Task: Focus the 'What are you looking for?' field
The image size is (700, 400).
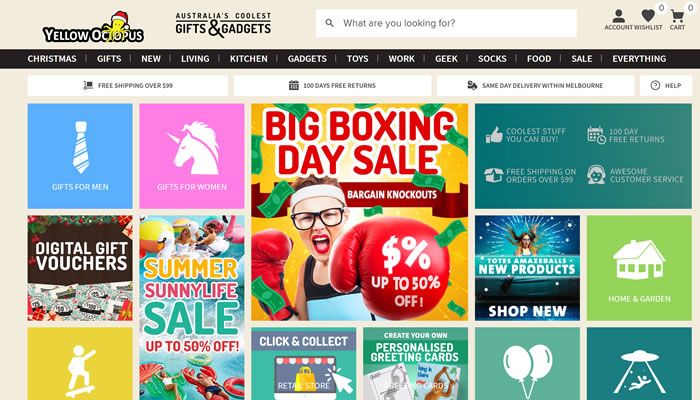Action: pos(446,23)
